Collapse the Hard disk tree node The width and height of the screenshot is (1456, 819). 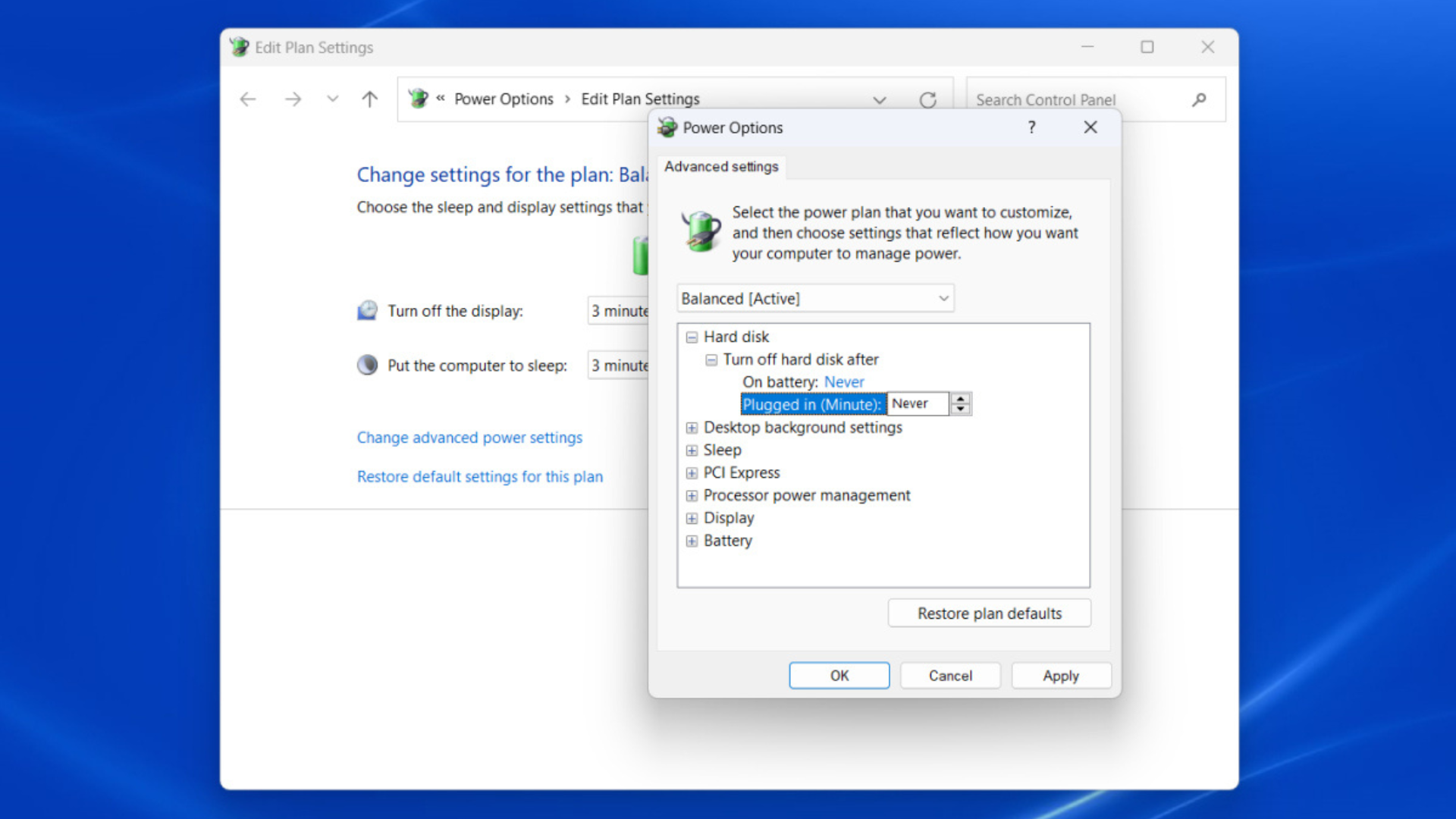[x=692, y=337]
